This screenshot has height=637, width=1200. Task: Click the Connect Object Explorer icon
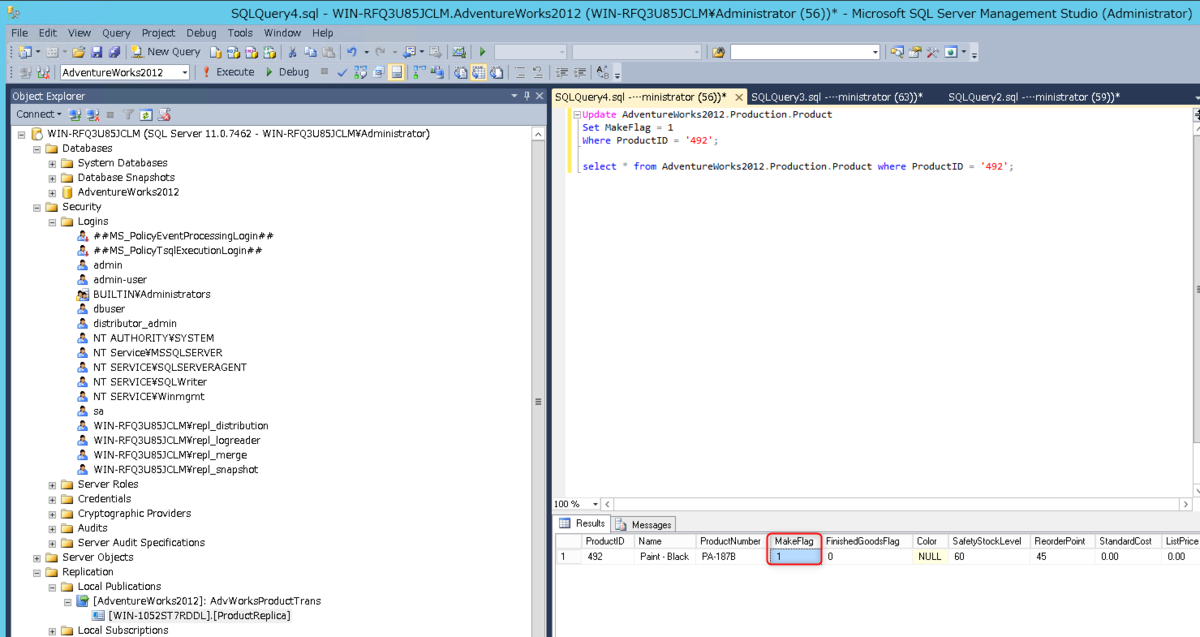point(75,115)
